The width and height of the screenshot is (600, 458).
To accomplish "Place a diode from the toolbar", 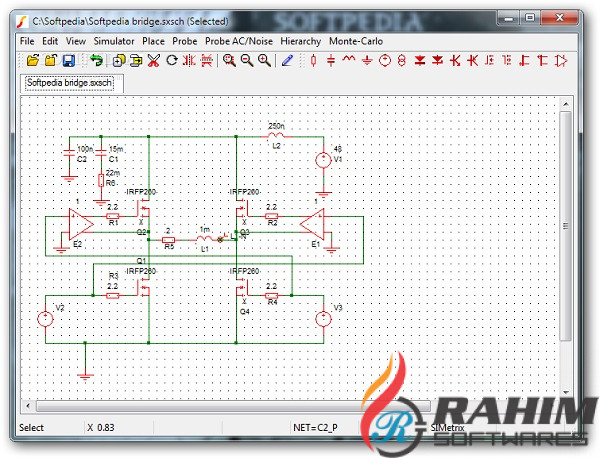I will pos(437,60).
